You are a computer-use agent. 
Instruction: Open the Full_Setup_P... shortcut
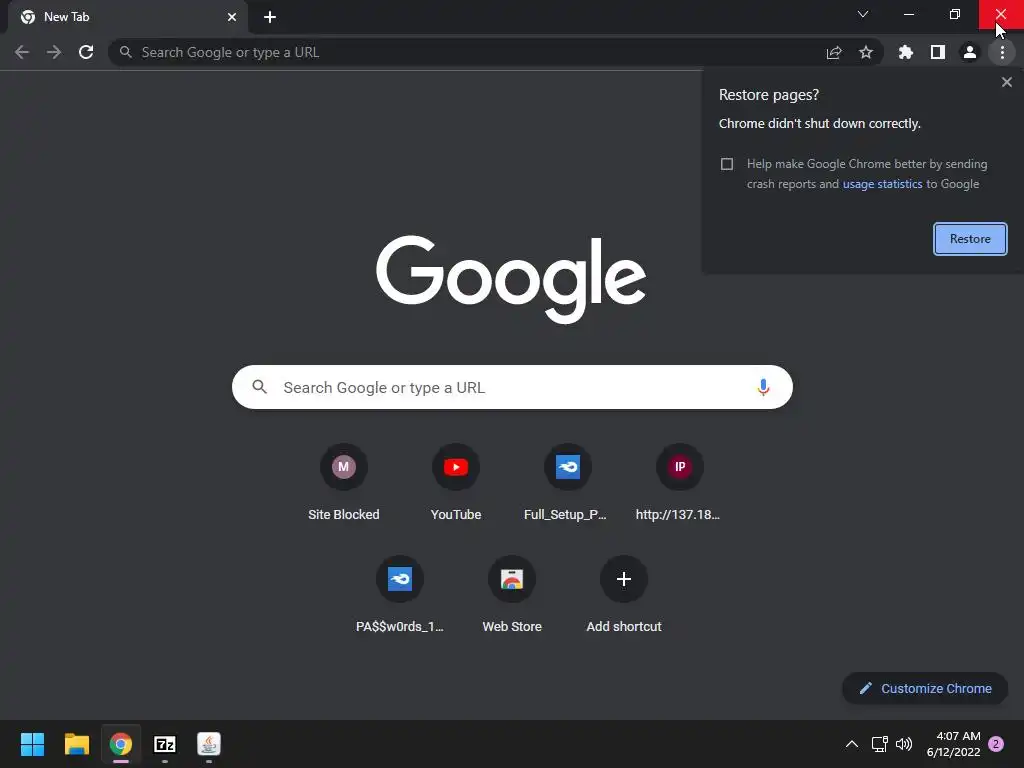568,483
